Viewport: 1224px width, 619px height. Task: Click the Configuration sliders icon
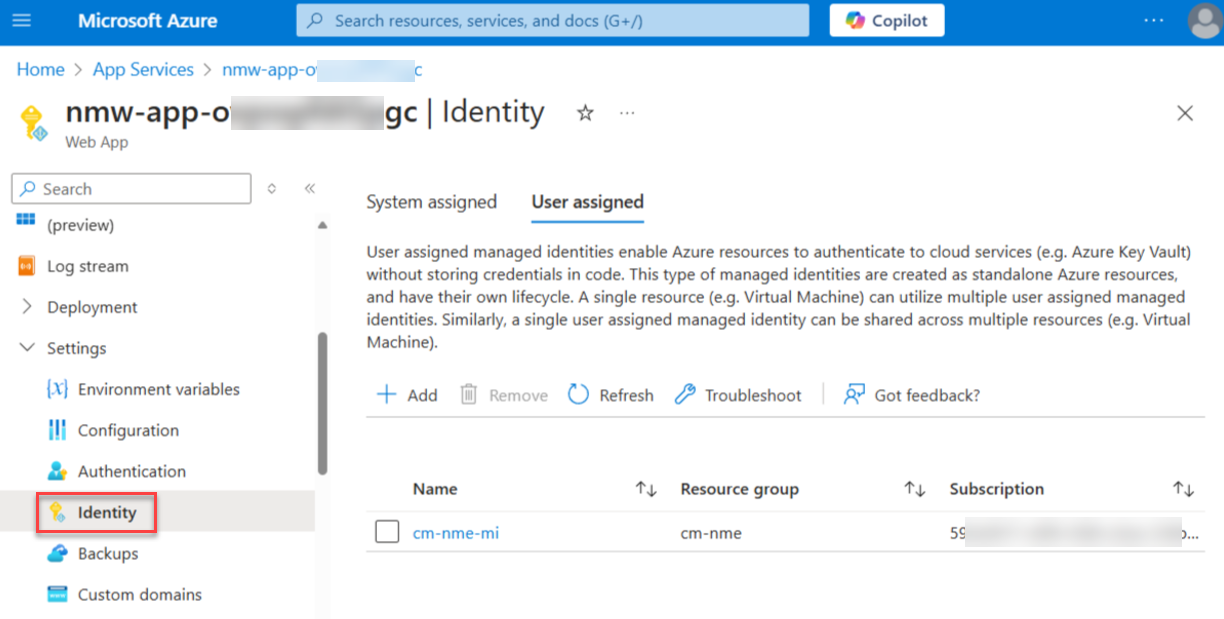[57, 430]
